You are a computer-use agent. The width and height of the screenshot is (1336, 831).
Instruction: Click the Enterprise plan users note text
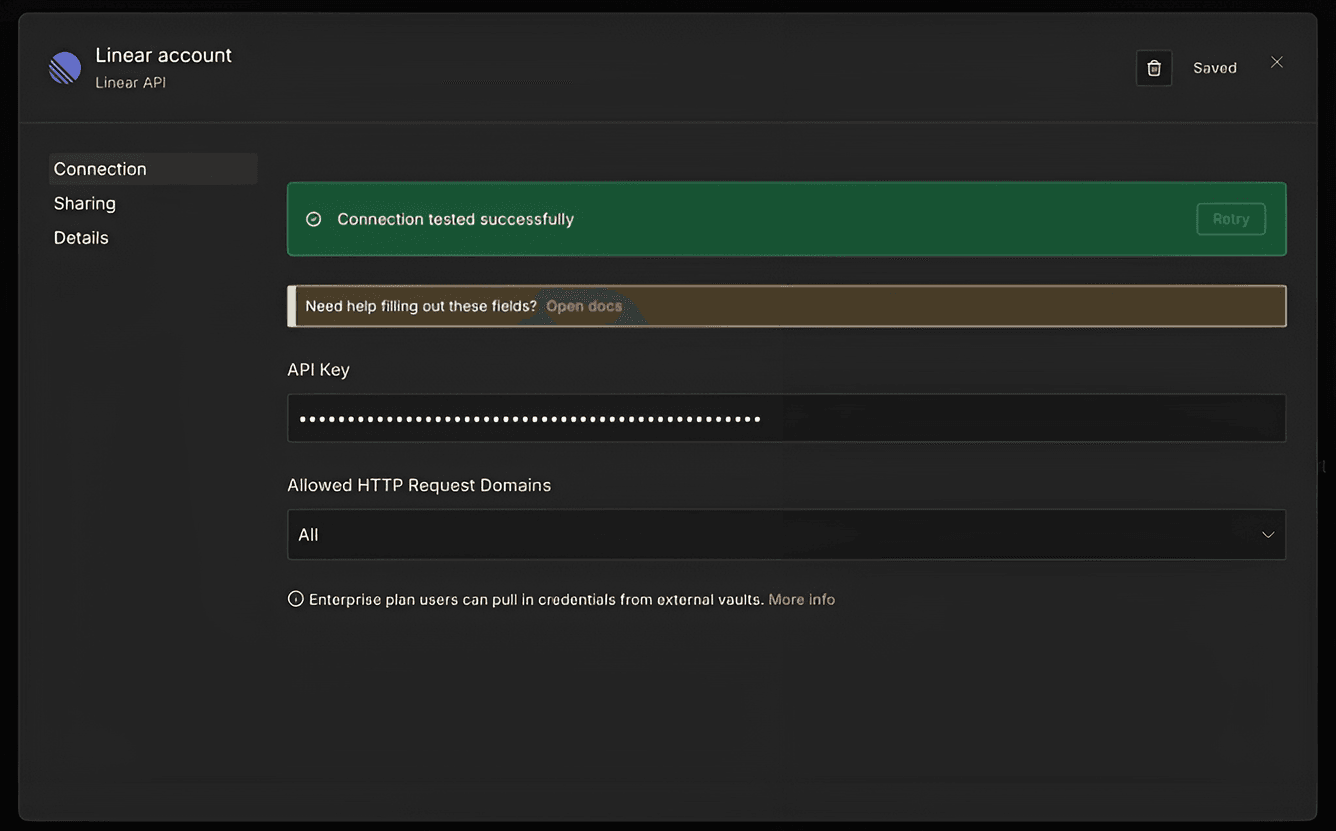click(536, 599)
